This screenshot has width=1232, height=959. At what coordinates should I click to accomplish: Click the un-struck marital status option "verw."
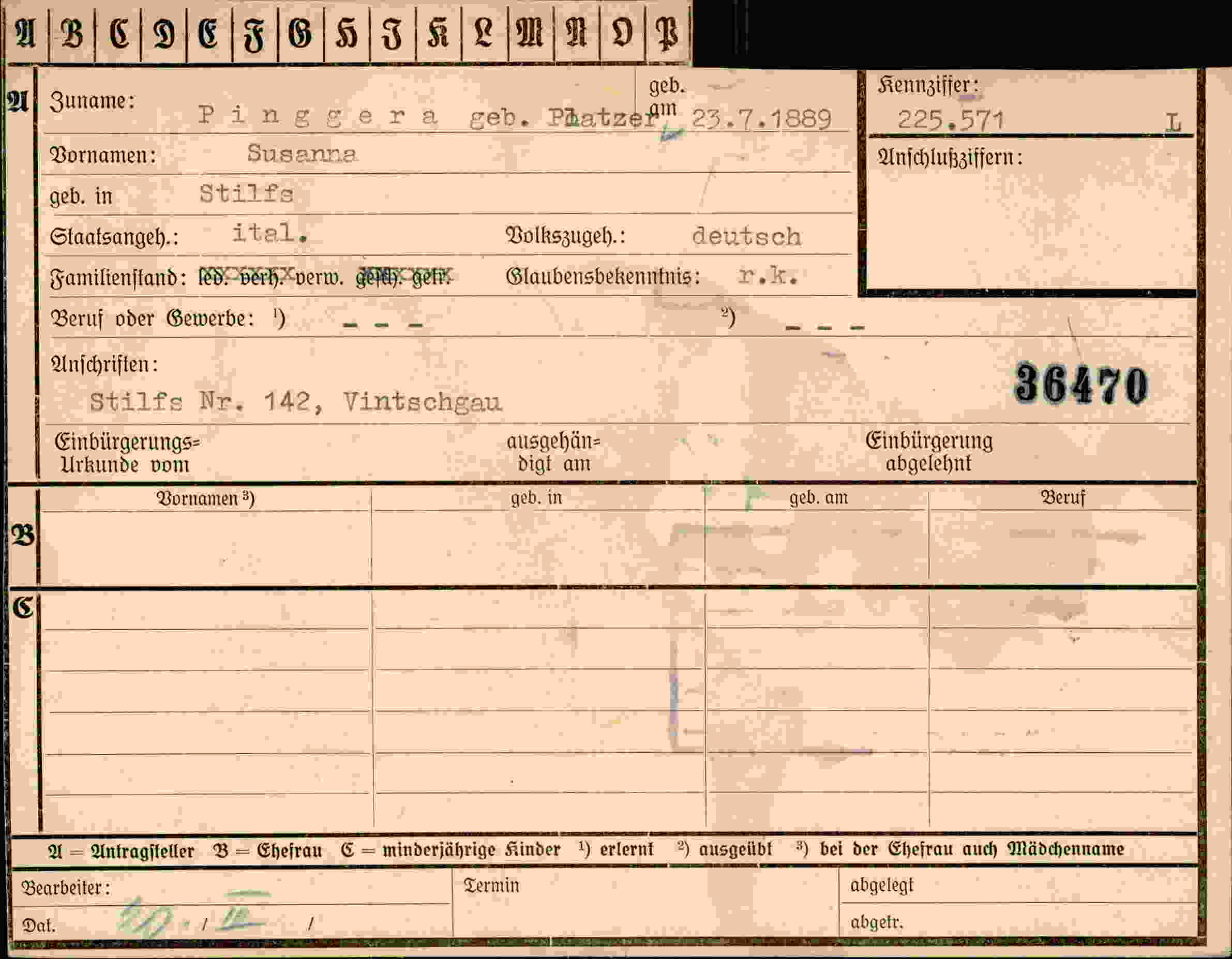point(319,278)
